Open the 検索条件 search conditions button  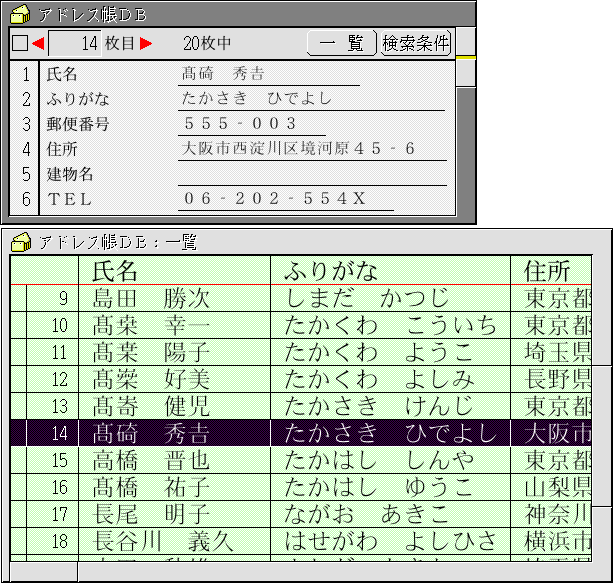click(416, 43)
